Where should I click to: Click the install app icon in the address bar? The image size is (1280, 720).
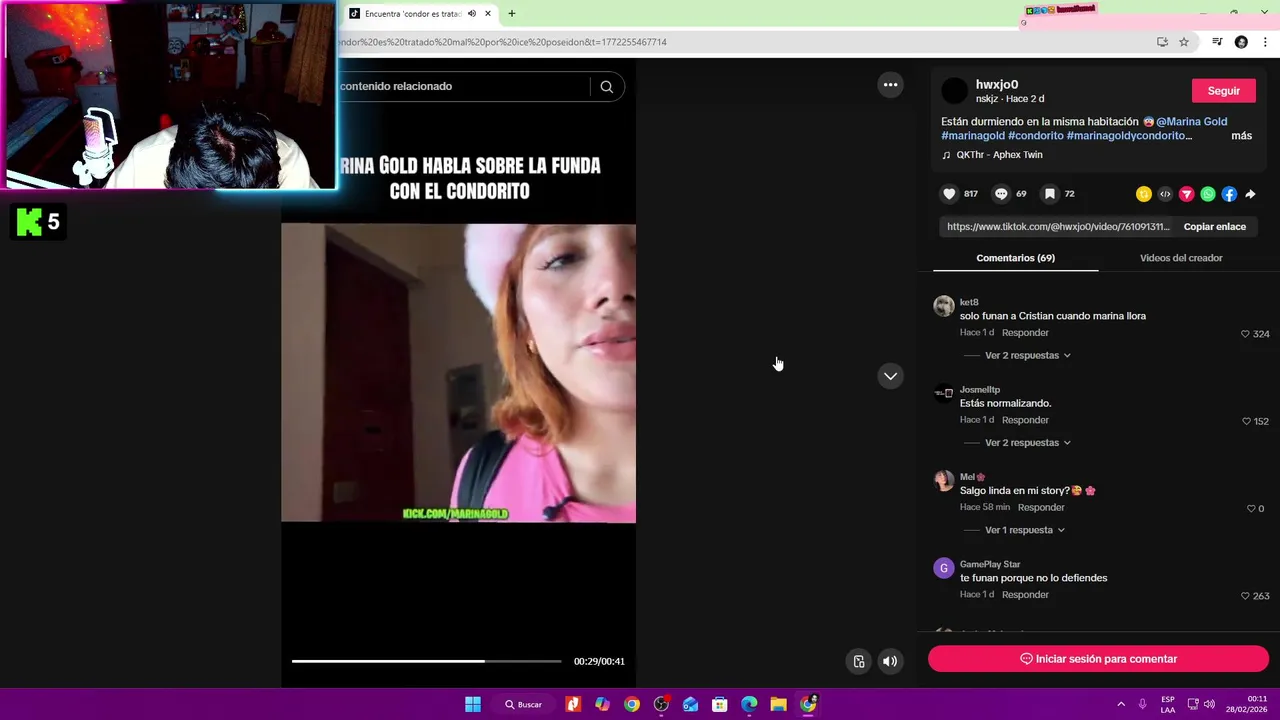coord(1162,42)
